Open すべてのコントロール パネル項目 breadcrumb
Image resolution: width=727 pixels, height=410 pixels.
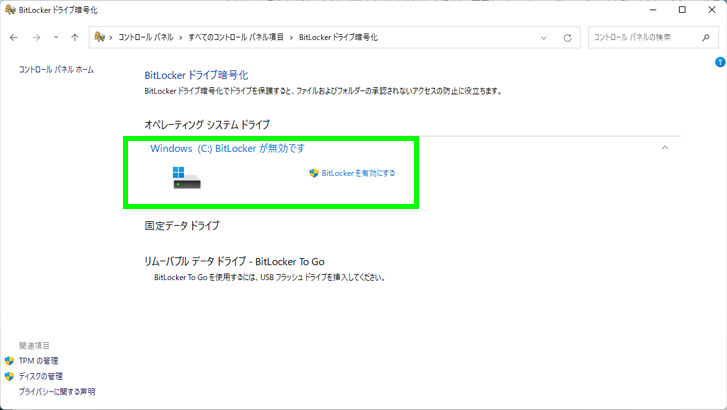pyautogui.click(x=236, y=37)
